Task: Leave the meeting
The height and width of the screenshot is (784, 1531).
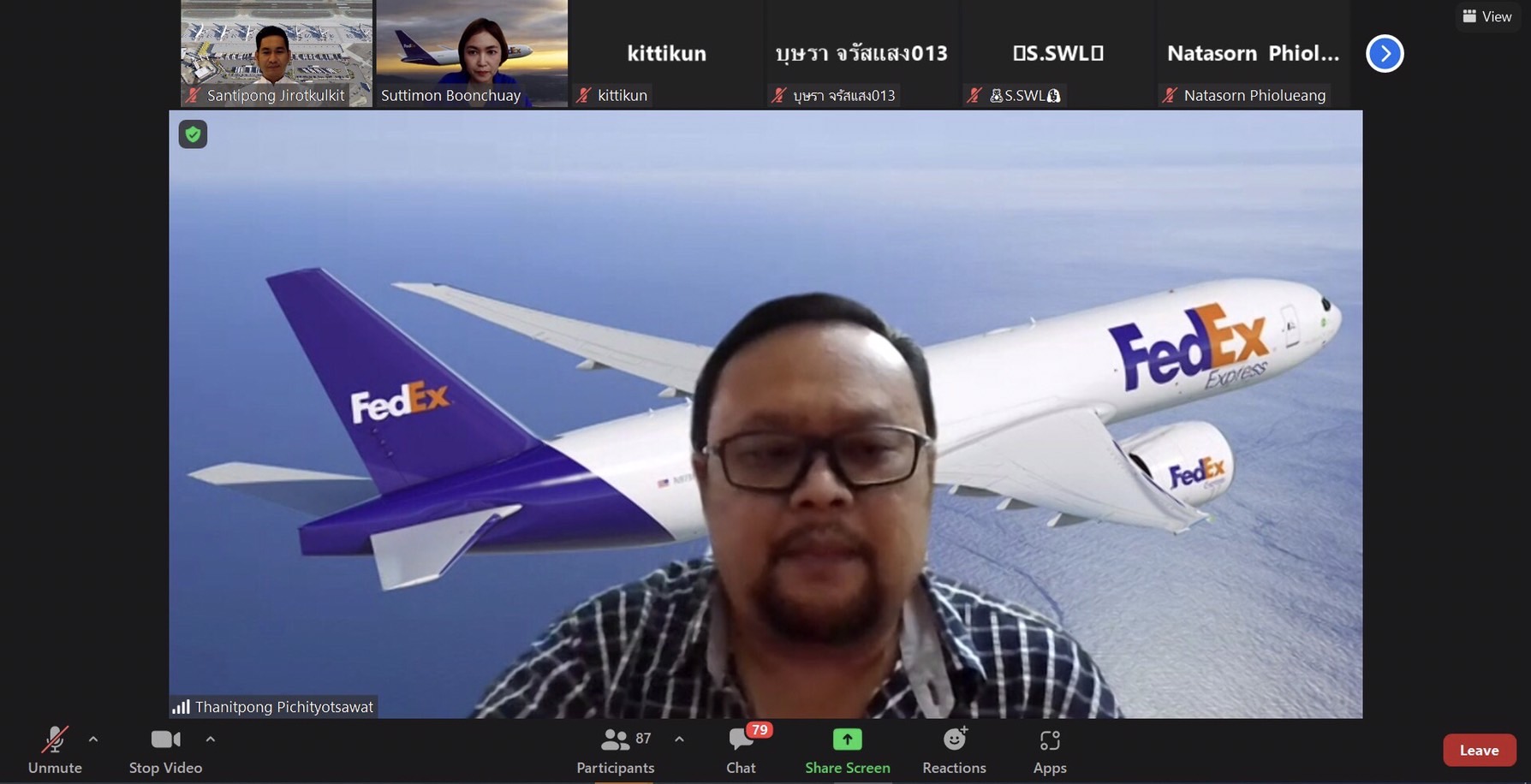Action: point(1479,750)
